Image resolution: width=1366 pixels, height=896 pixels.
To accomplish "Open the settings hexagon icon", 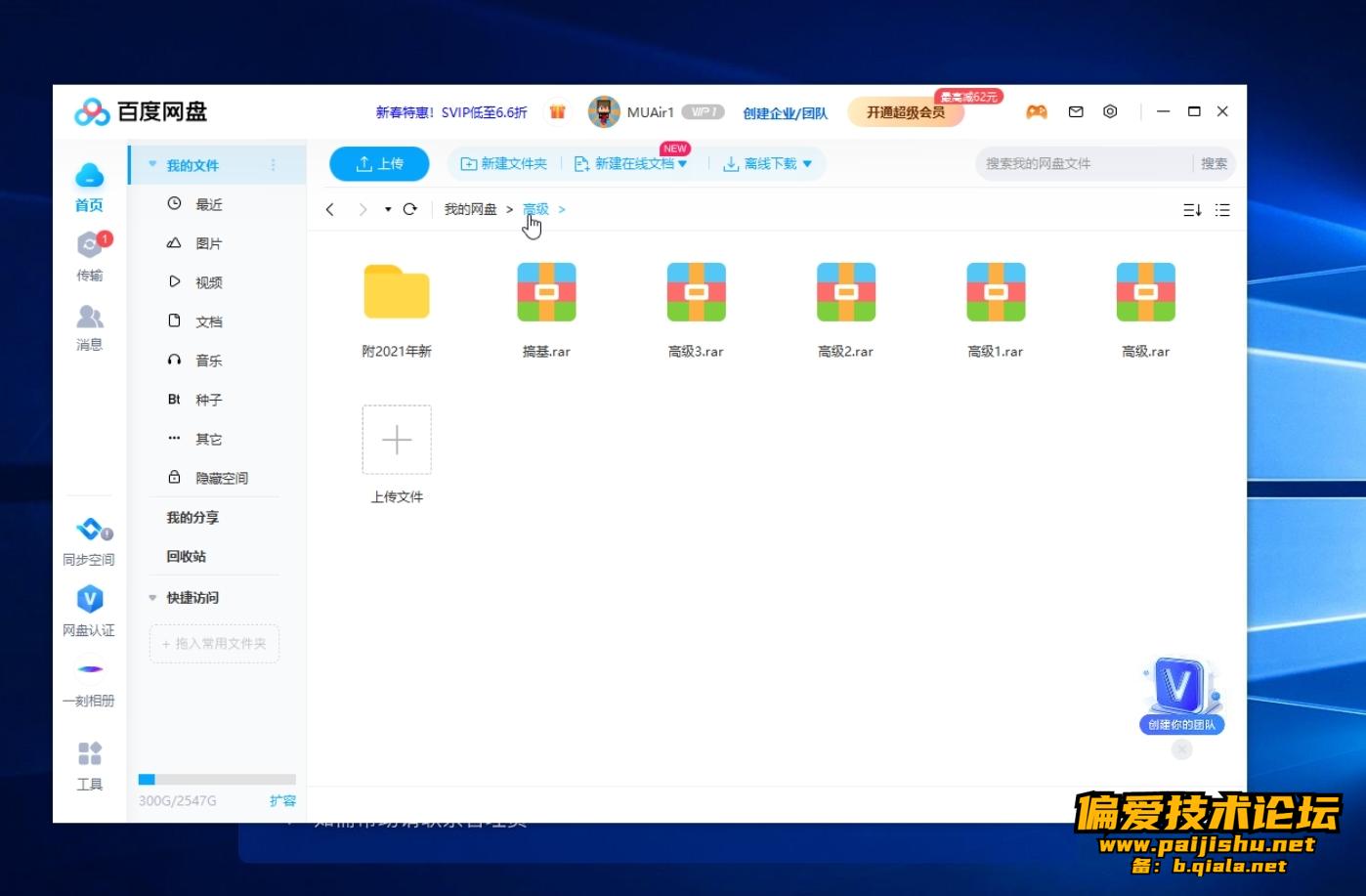I will (1110, 111).
